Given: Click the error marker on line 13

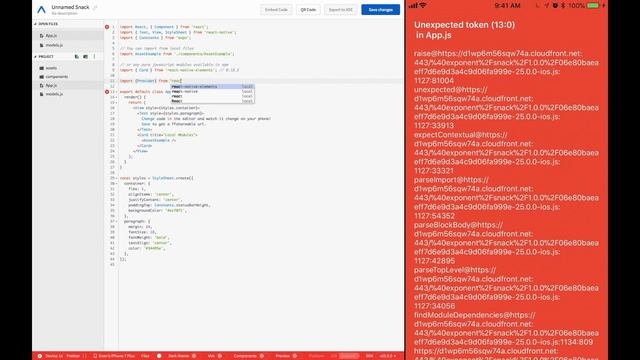Looking at the screenshot, I should 107,92.
